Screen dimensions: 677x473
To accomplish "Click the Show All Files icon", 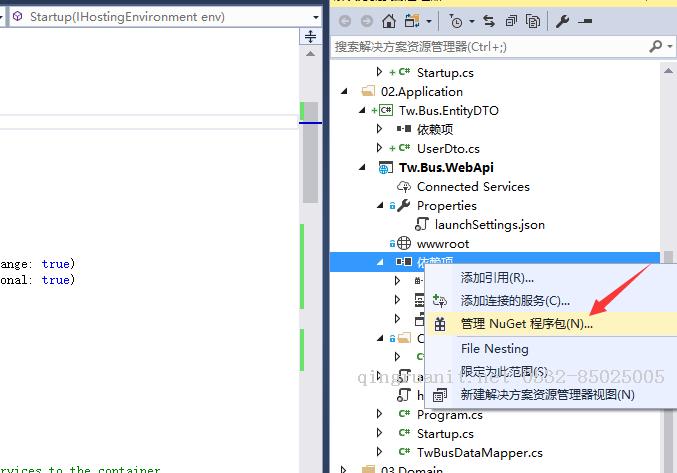I will 533,21.
